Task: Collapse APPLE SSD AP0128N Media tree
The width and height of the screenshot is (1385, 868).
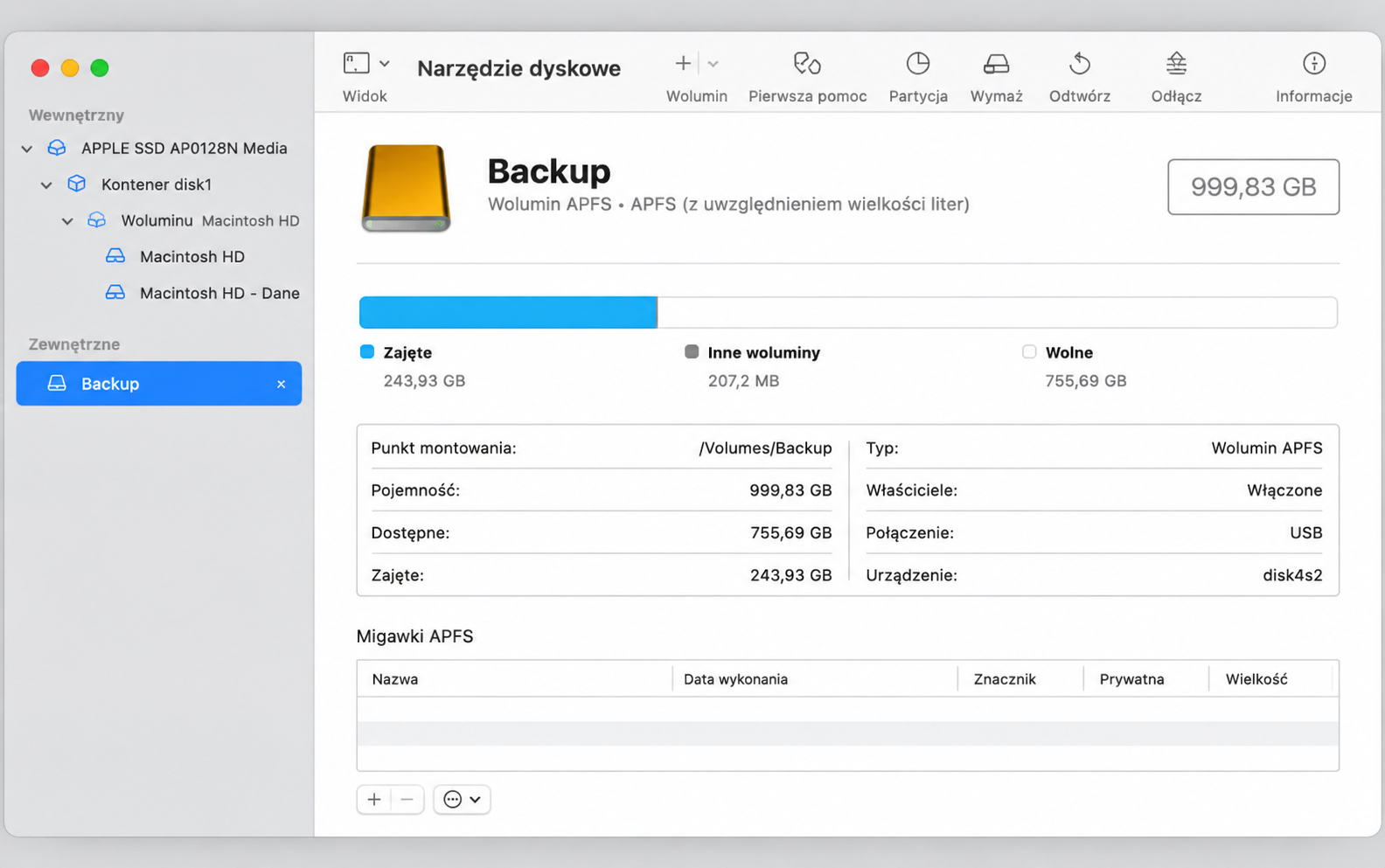Action: click(27, 149)
